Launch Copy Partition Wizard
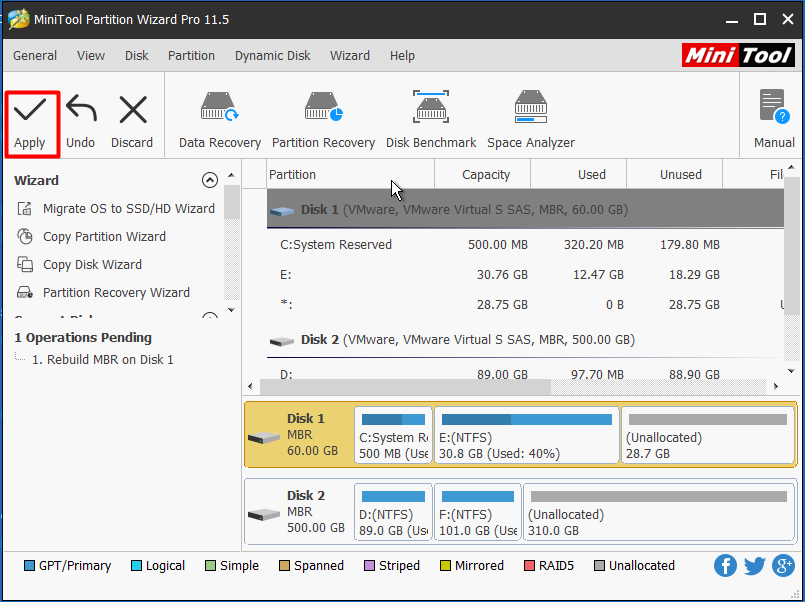 91,237
